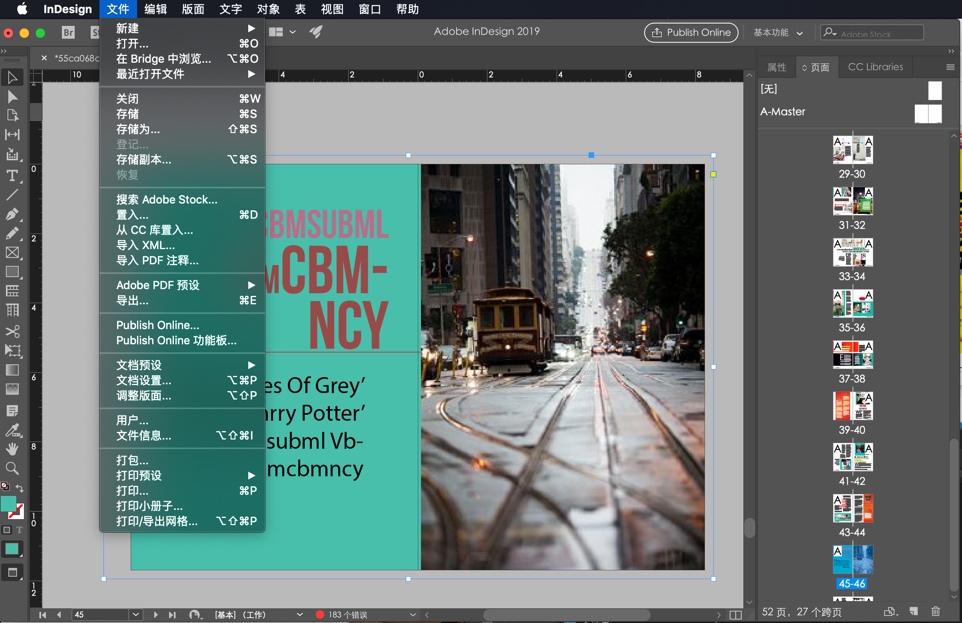Select the Note tool
This screenshot has height=623, width=962.
12,410
